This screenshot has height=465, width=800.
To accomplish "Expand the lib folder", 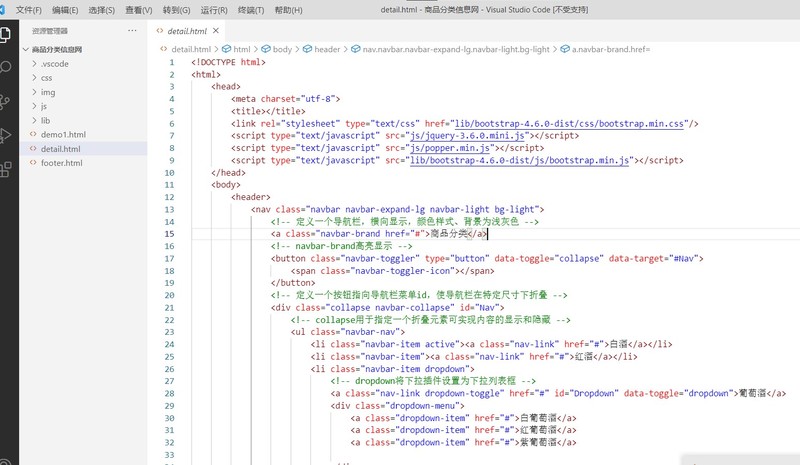I will pyautogui.click(x=34, y=120).
